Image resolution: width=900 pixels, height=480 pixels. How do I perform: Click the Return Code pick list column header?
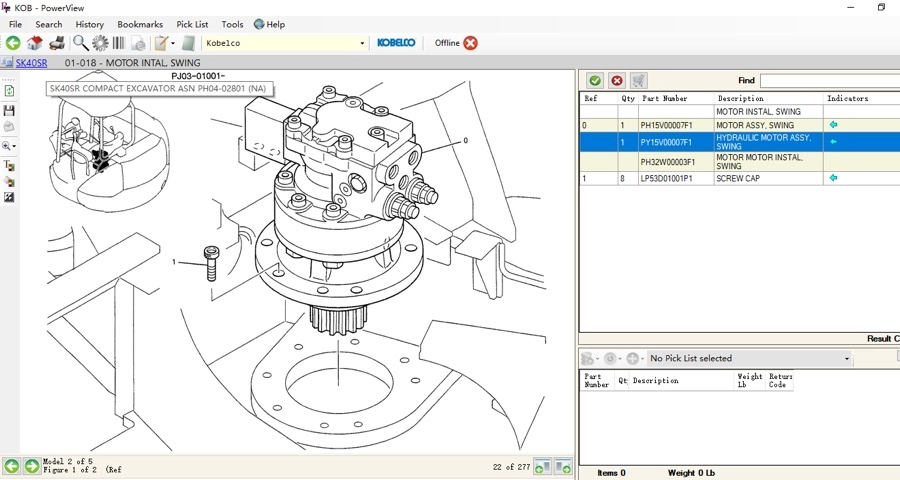tap(780, 380)
